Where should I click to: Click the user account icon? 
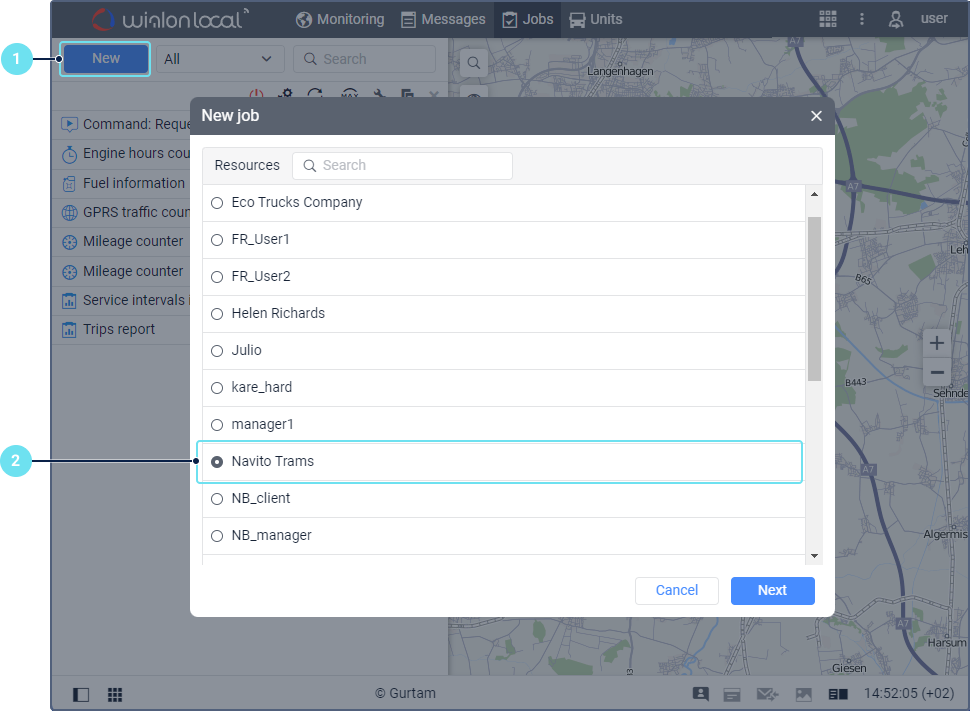(x=896, y=19)
